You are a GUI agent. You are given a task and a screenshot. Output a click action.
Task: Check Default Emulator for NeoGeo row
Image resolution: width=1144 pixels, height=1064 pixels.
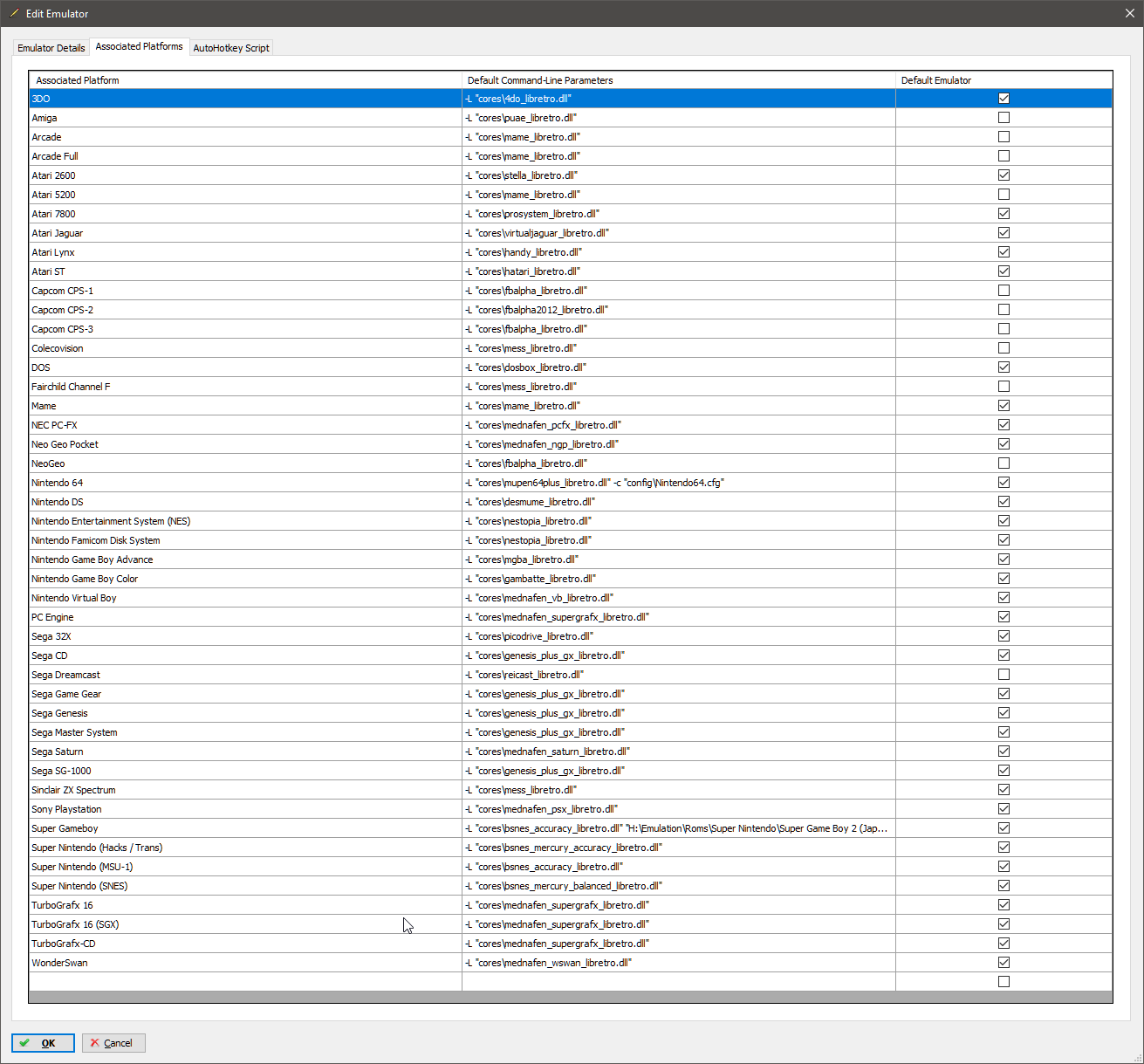point(1004,463)
